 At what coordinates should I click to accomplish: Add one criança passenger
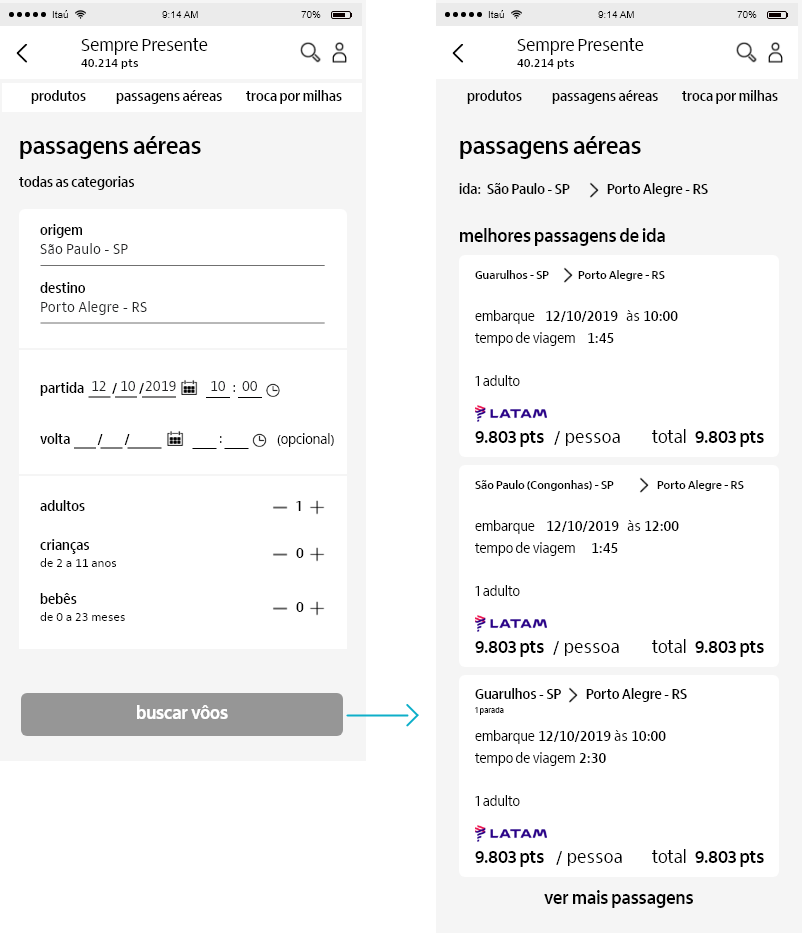[x=317, y=554]
